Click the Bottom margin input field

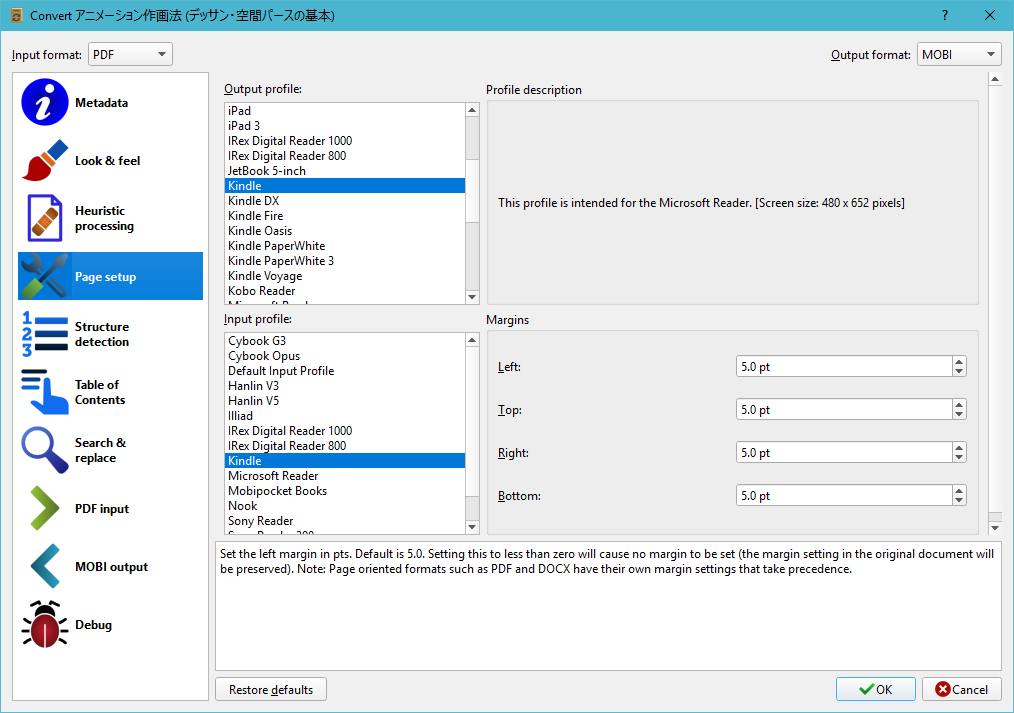[x=844, y=496]
